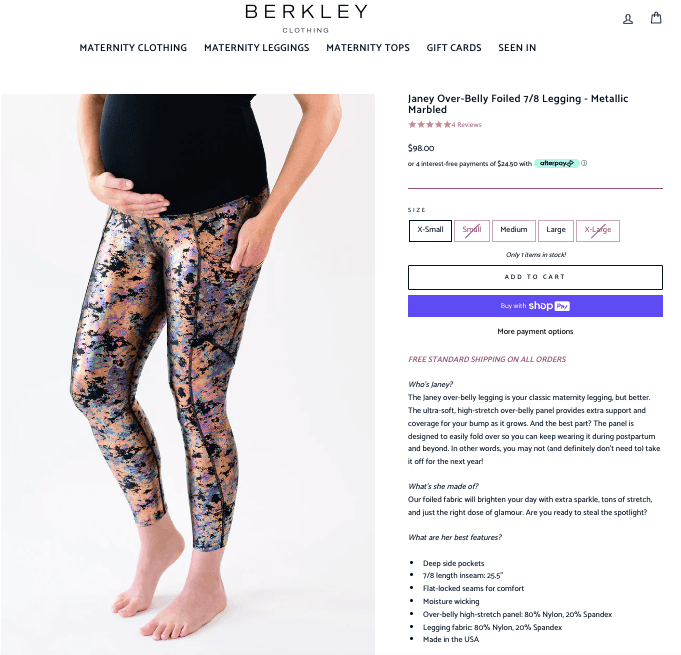Click the Berkley Clothing logo
This screenshot has height=655, width=681.
(x=306, y=18)
